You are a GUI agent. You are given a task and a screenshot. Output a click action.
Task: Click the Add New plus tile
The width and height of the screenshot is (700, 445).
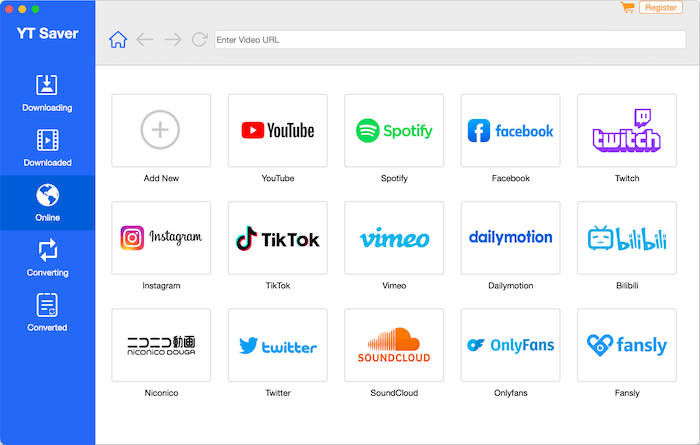161,130
